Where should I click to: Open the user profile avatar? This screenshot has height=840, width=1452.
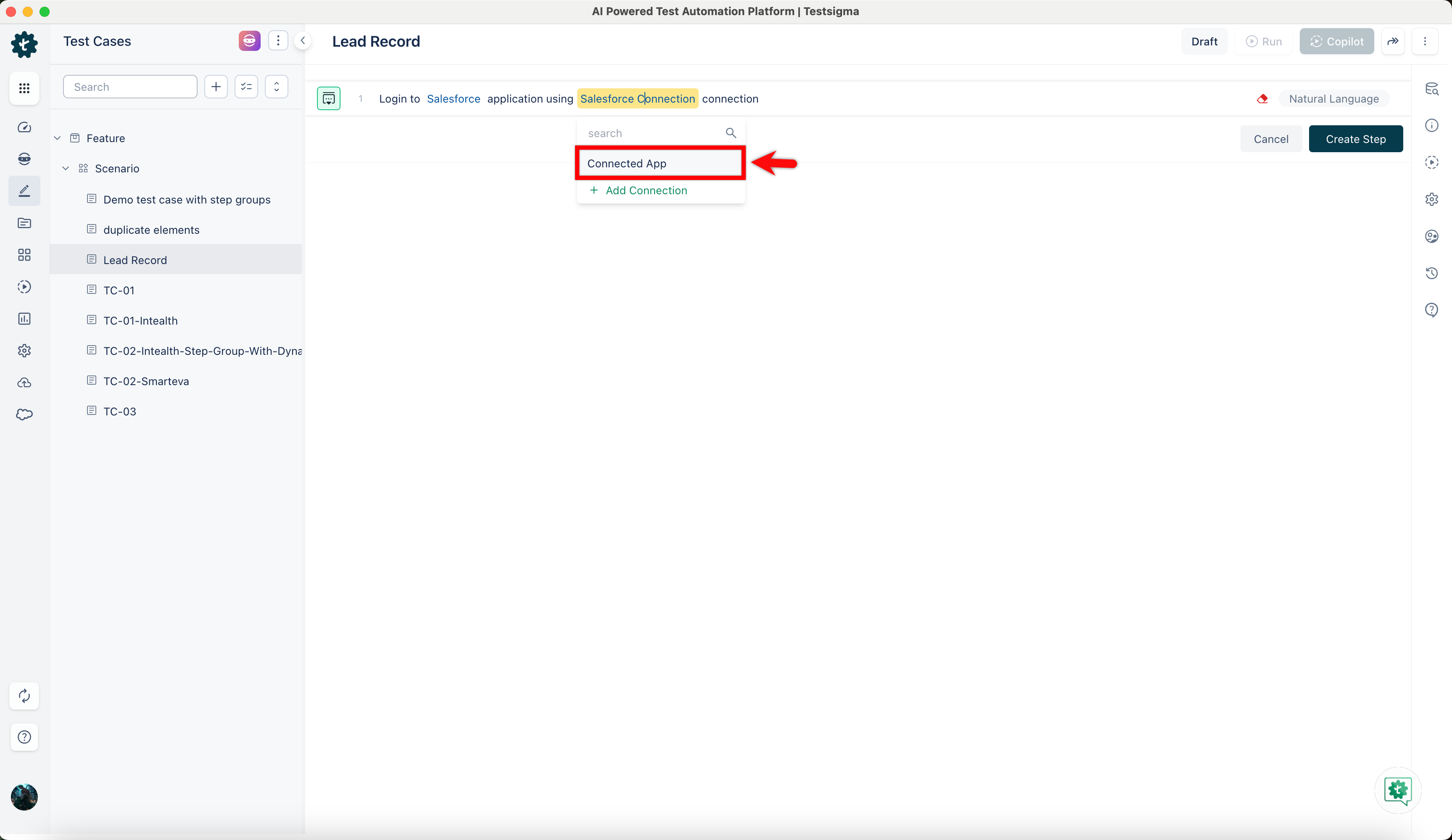click(x=24, y=798)
